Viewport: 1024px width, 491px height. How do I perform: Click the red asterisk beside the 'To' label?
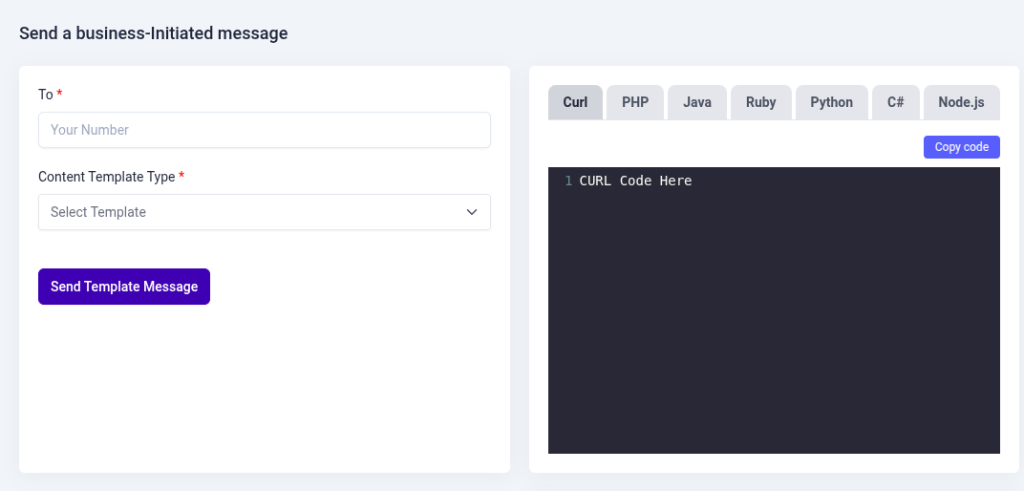59,94
